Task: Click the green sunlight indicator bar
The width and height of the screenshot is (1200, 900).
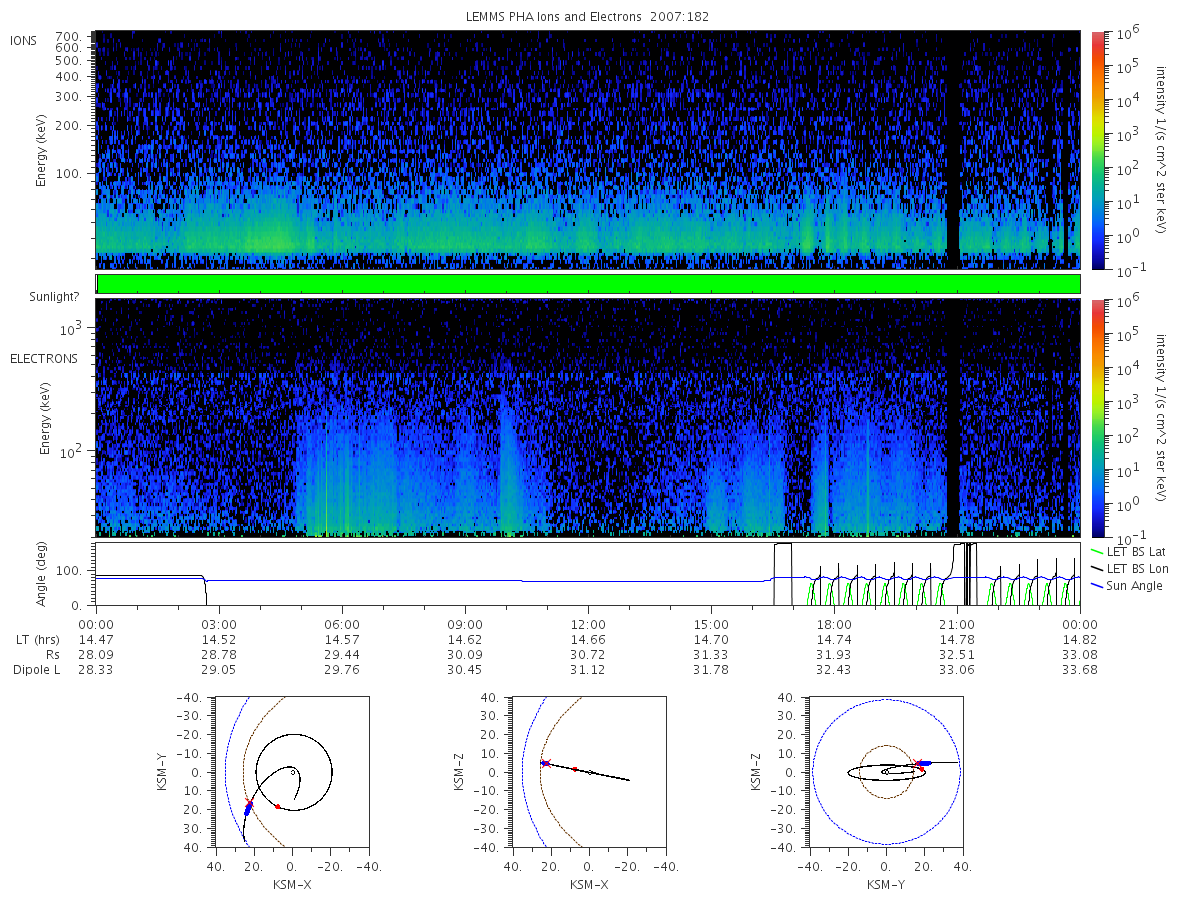Action: click(588, 284)
